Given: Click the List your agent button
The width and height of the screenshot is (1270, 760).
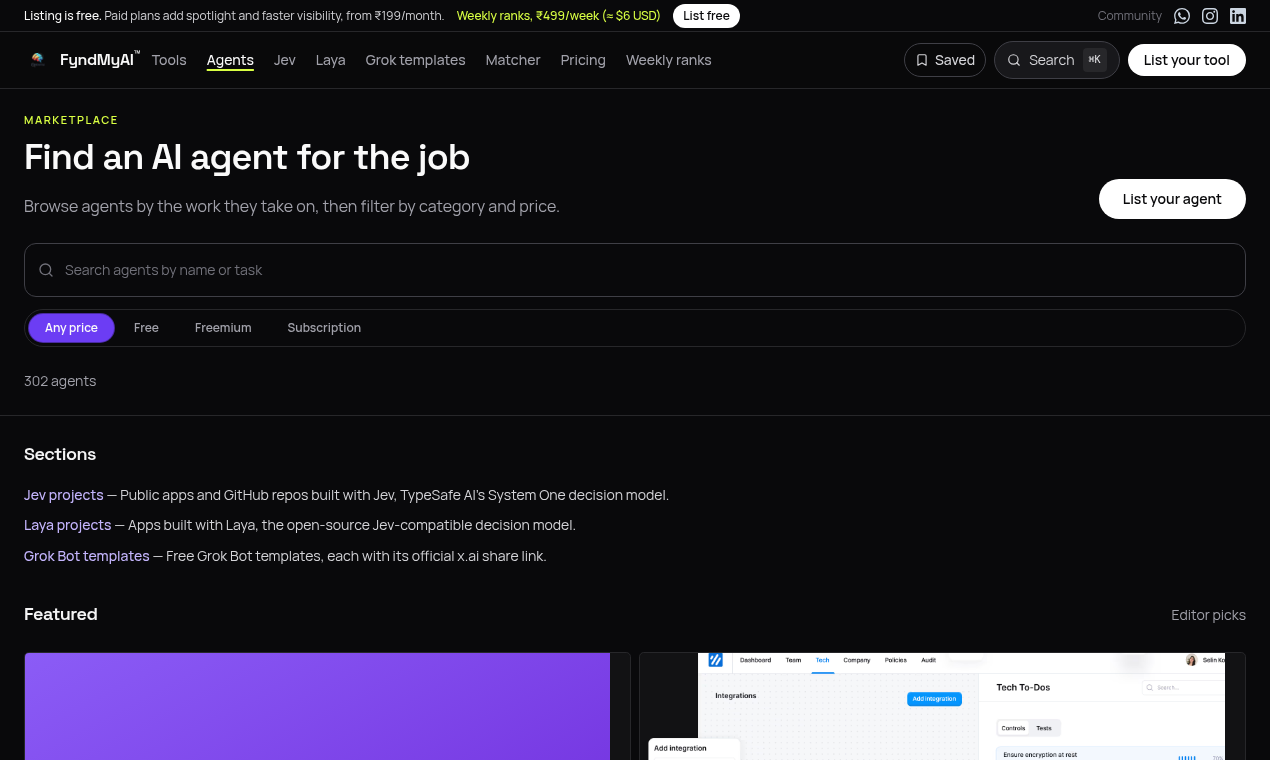Looking at the screenshot, I should pyautogui.click(x=1172, y=199).
